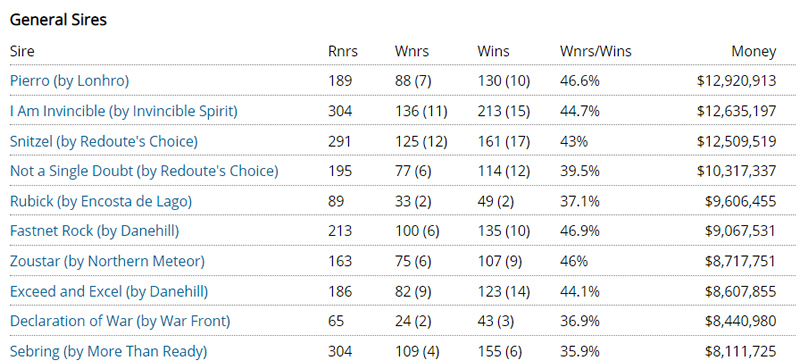Select the Wnrs/Wins column header
This screenshot has width=800, height=361.
(595, 51)
